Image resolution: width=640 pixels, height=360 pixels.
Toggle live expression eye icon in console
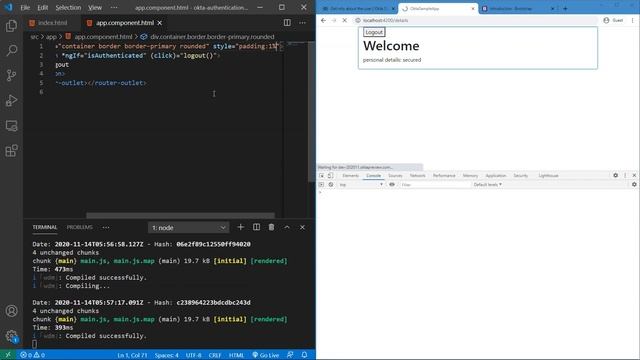[392, 184]
